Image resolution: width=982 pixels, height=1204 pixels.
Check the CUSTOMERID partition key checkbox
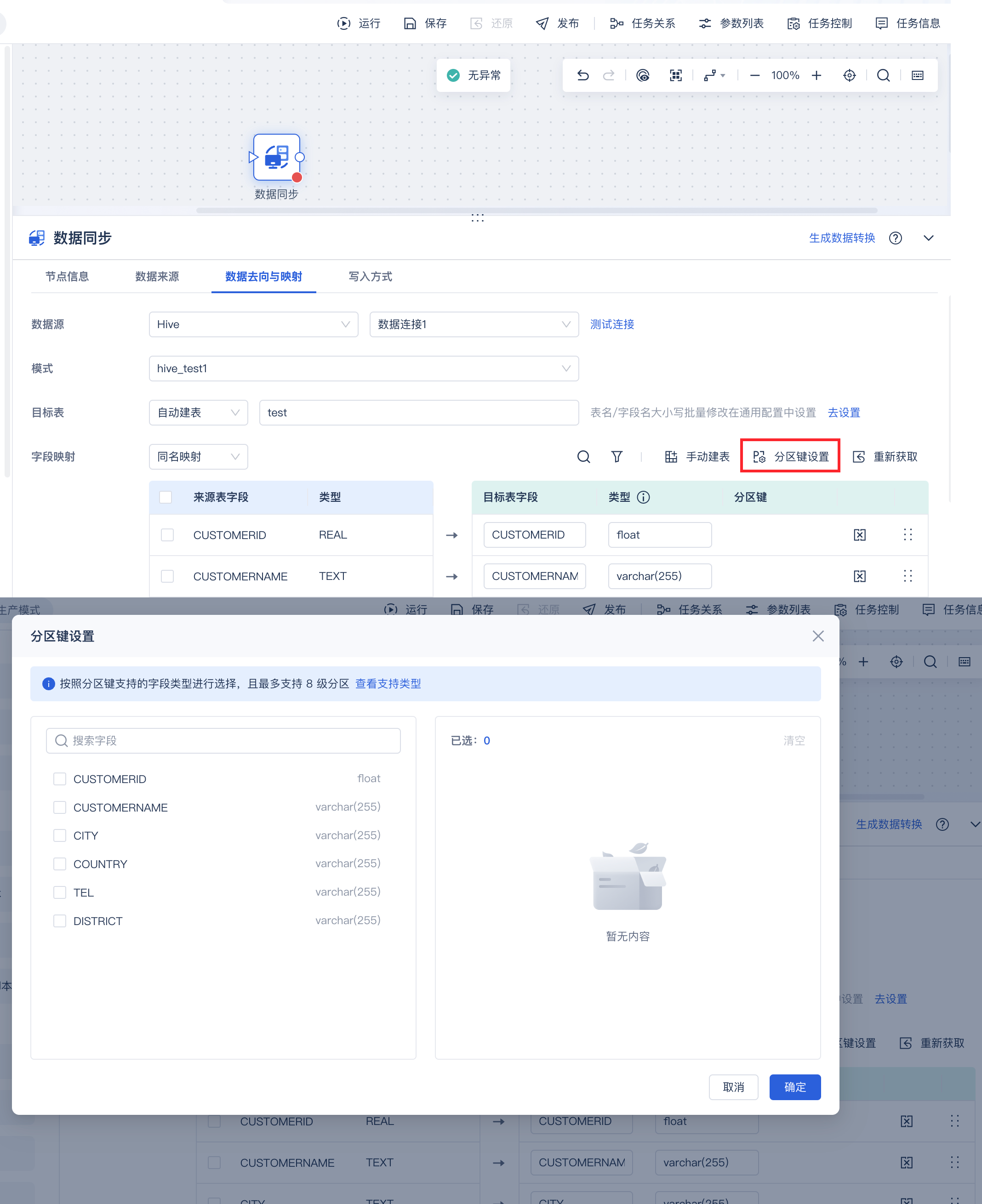pos(59,779)
